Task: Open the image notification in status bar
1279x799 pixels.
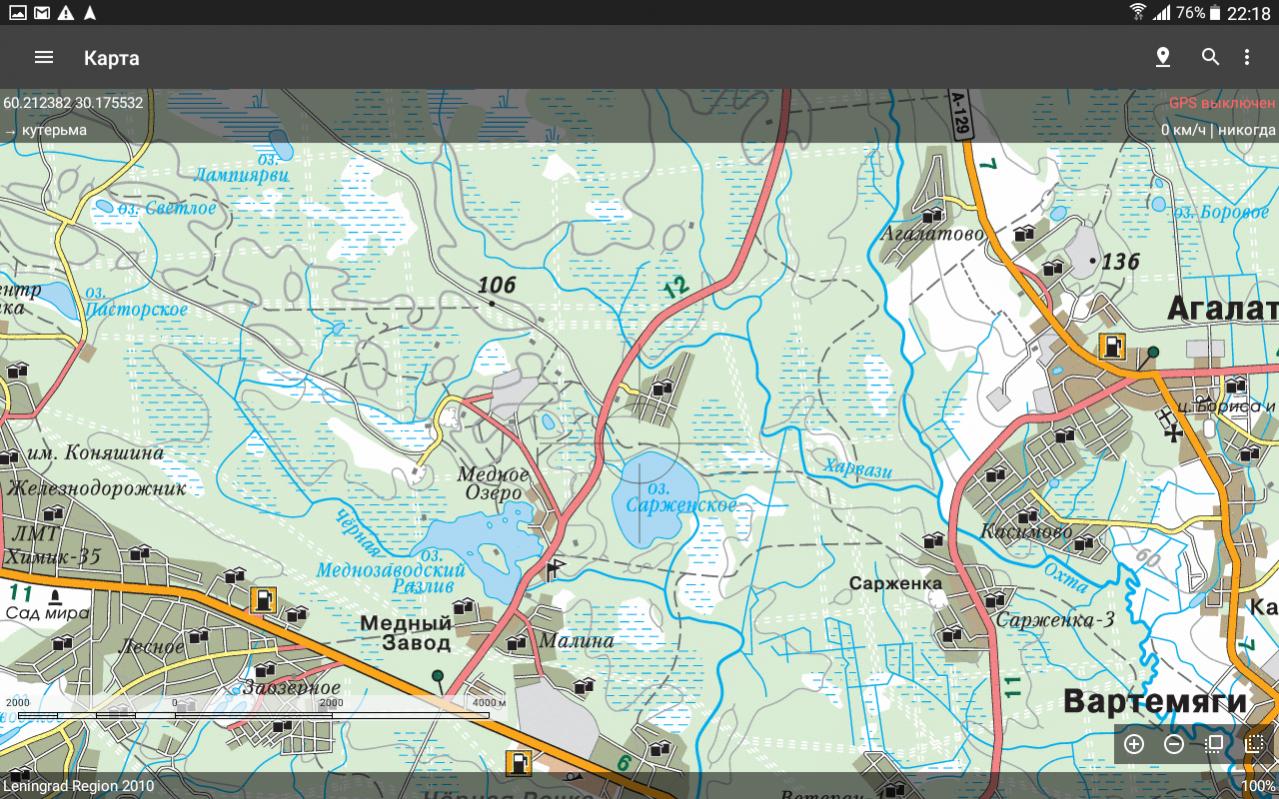Action: (17, 12)
